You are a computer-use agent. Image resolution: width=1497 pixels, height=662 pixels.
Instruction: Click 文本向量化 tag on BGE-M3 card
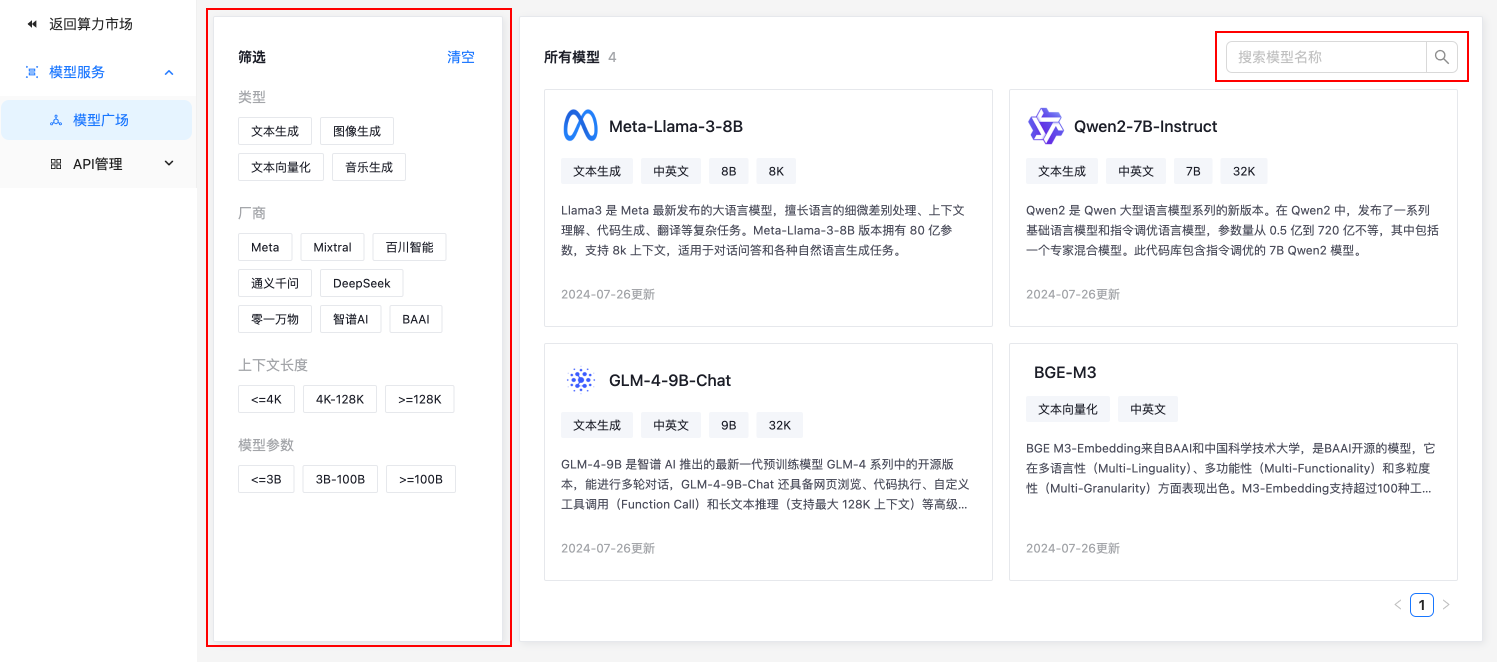pos(1068,409)
